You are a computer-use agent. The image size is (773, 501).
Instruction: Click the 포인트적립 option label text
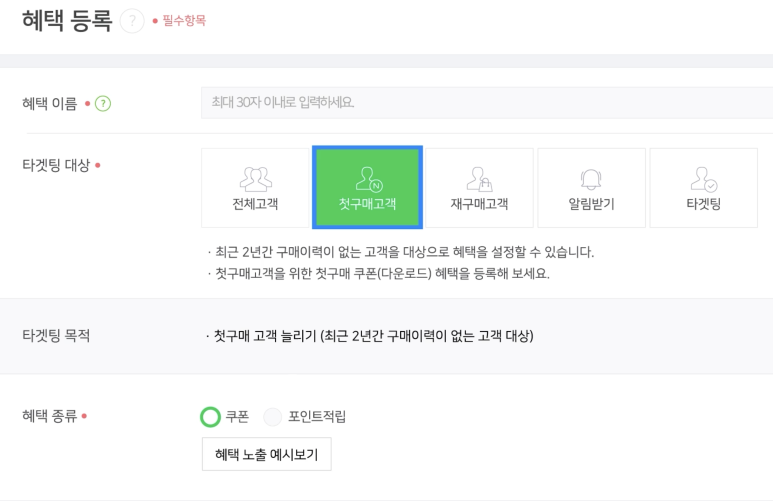316,417
